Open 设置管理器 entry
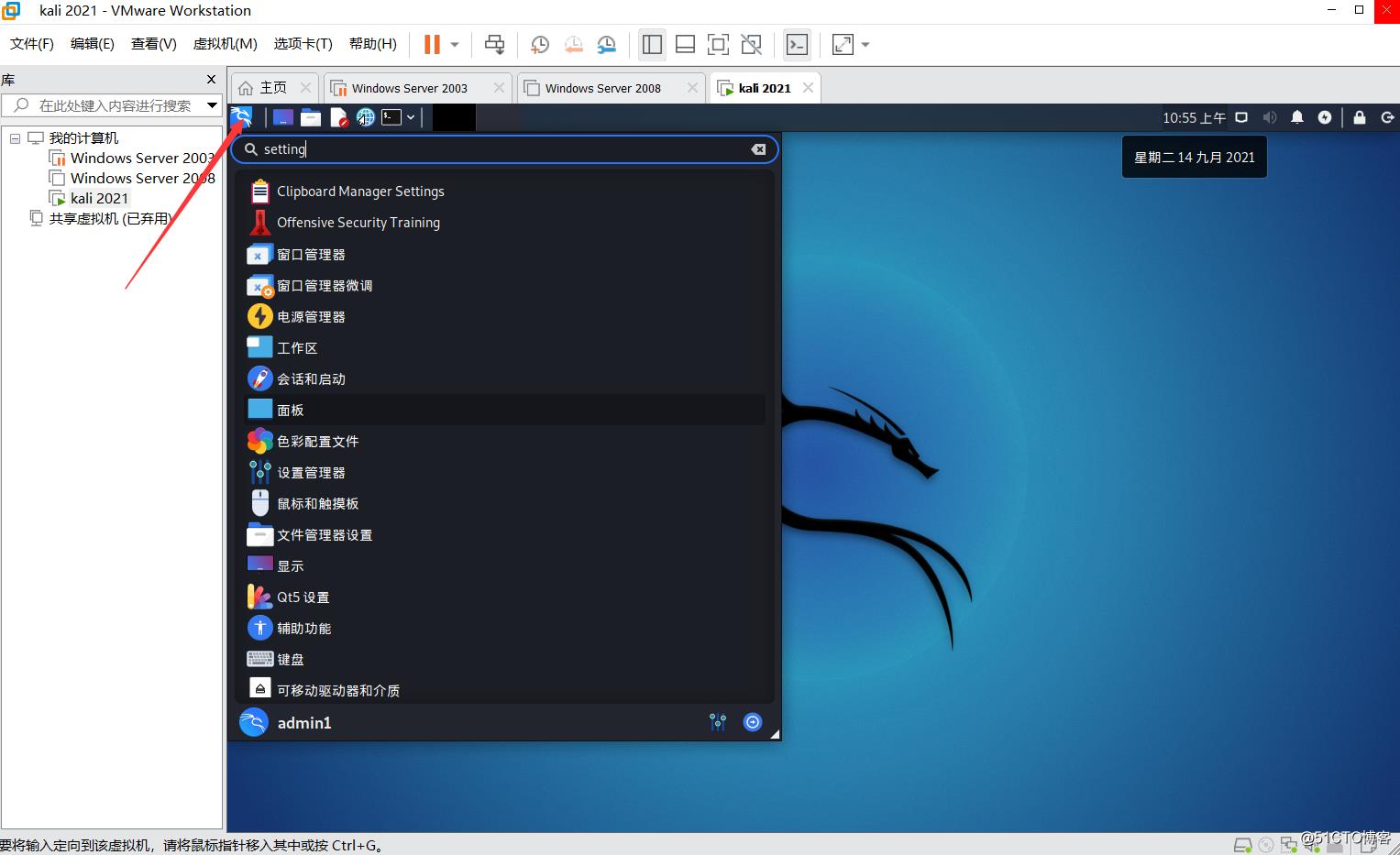Viewport: 1400px width, 855px height. pyautogui.click(x=506, y=472)
